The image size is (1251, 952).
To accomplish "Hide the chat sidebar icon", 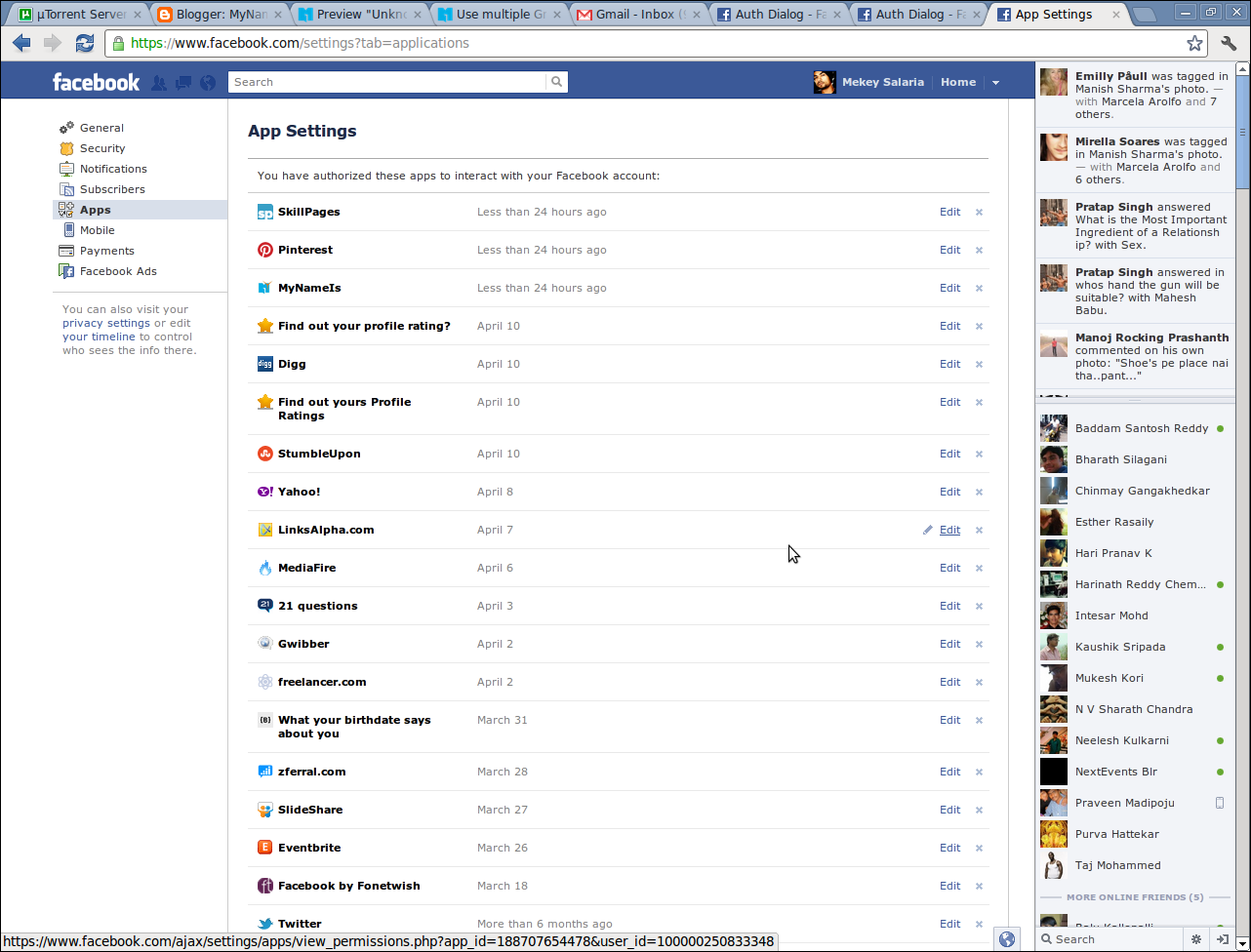I will [x=1223, y=939].
